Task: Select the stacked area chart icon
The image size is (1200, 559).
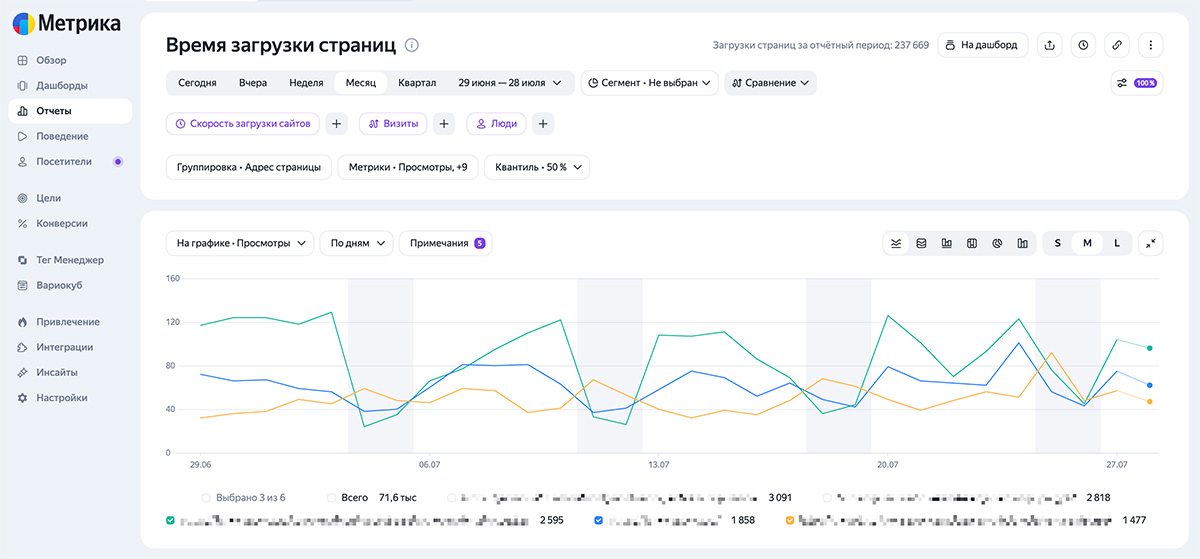Action: coord(921,243)
